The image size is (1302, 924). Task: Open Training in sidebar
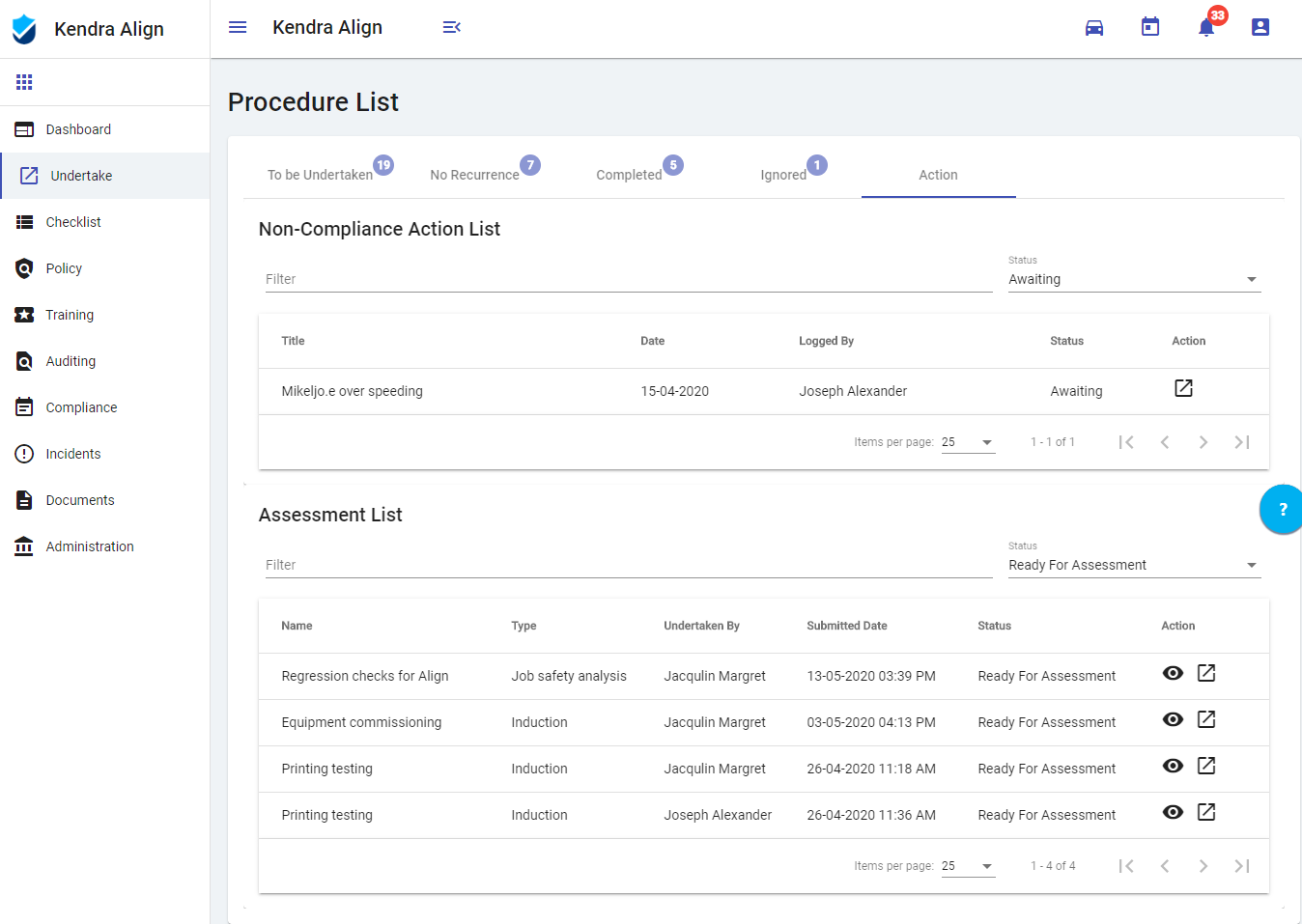point(104,315)
